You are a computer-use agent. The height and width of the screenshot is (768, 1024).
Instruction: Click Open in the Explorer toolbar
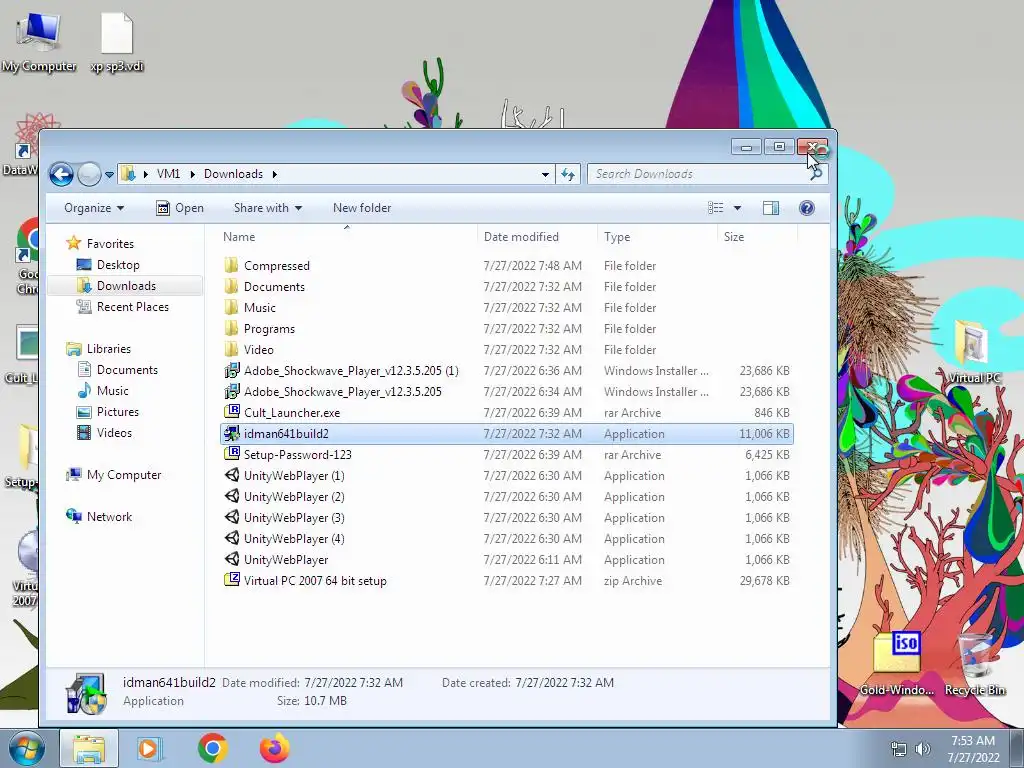(180, 208)
